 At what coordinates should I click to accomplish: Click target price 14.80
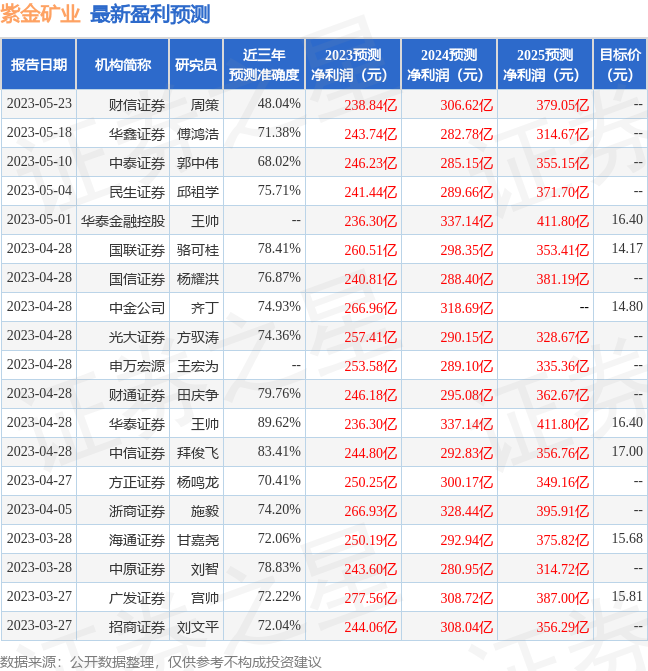coord(627,306)
